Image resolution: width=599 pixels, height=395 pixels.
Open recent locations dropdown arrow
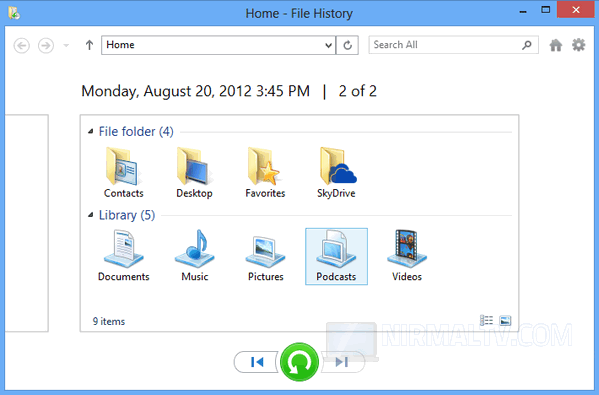66,45
